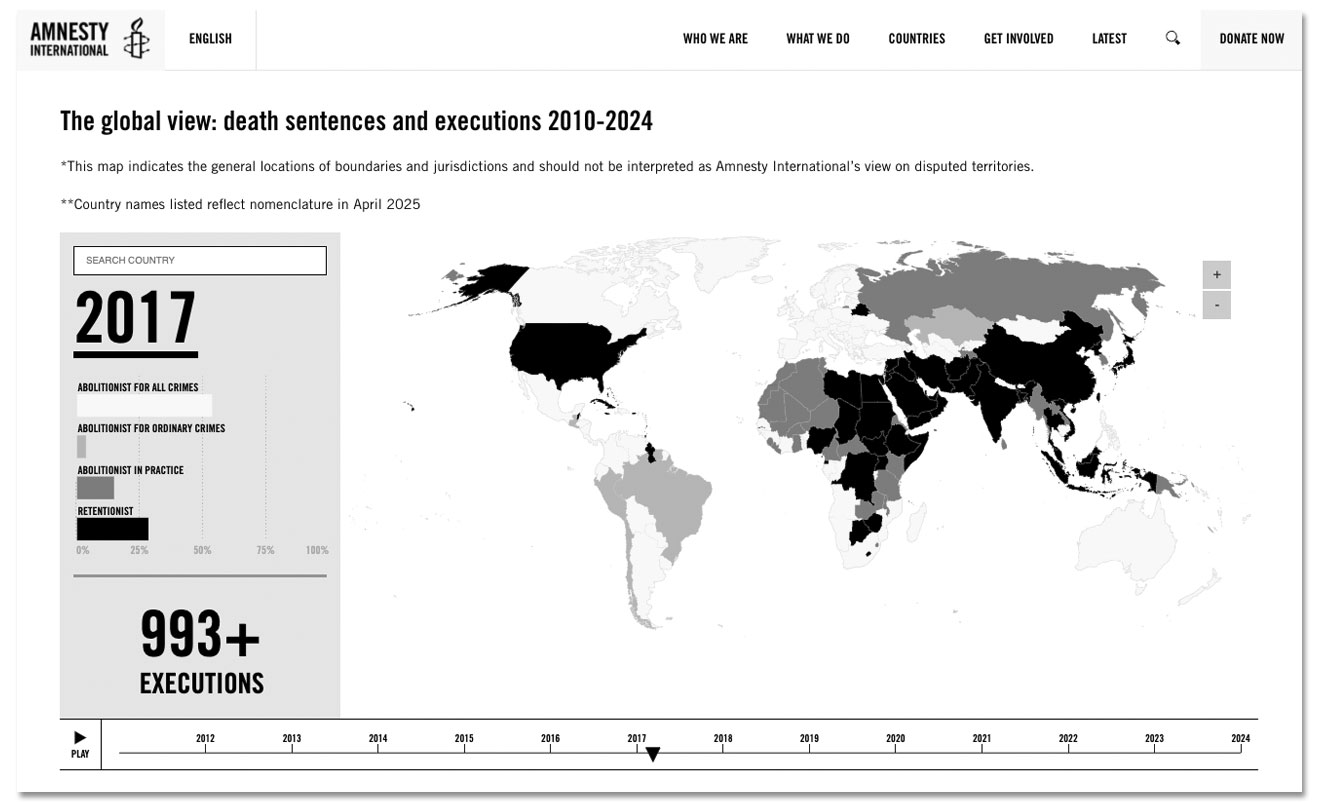Click the timeline triangle slider handle

[x=653, y=755]
